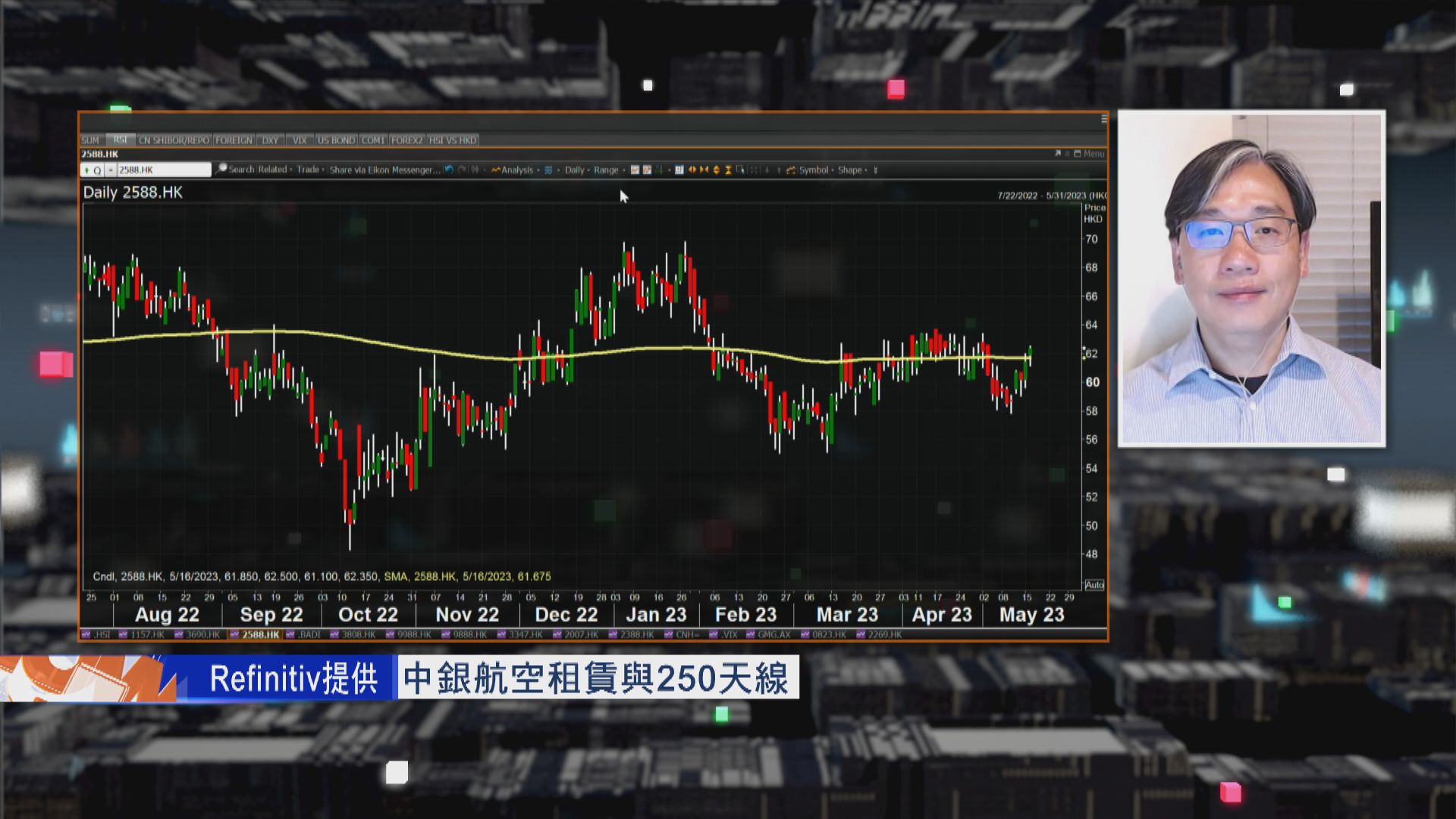Image resolution: width=1456 pixels, height=819 pixels.
Task: Click the zoom interval hourglass icon
Action: point(728,170)
